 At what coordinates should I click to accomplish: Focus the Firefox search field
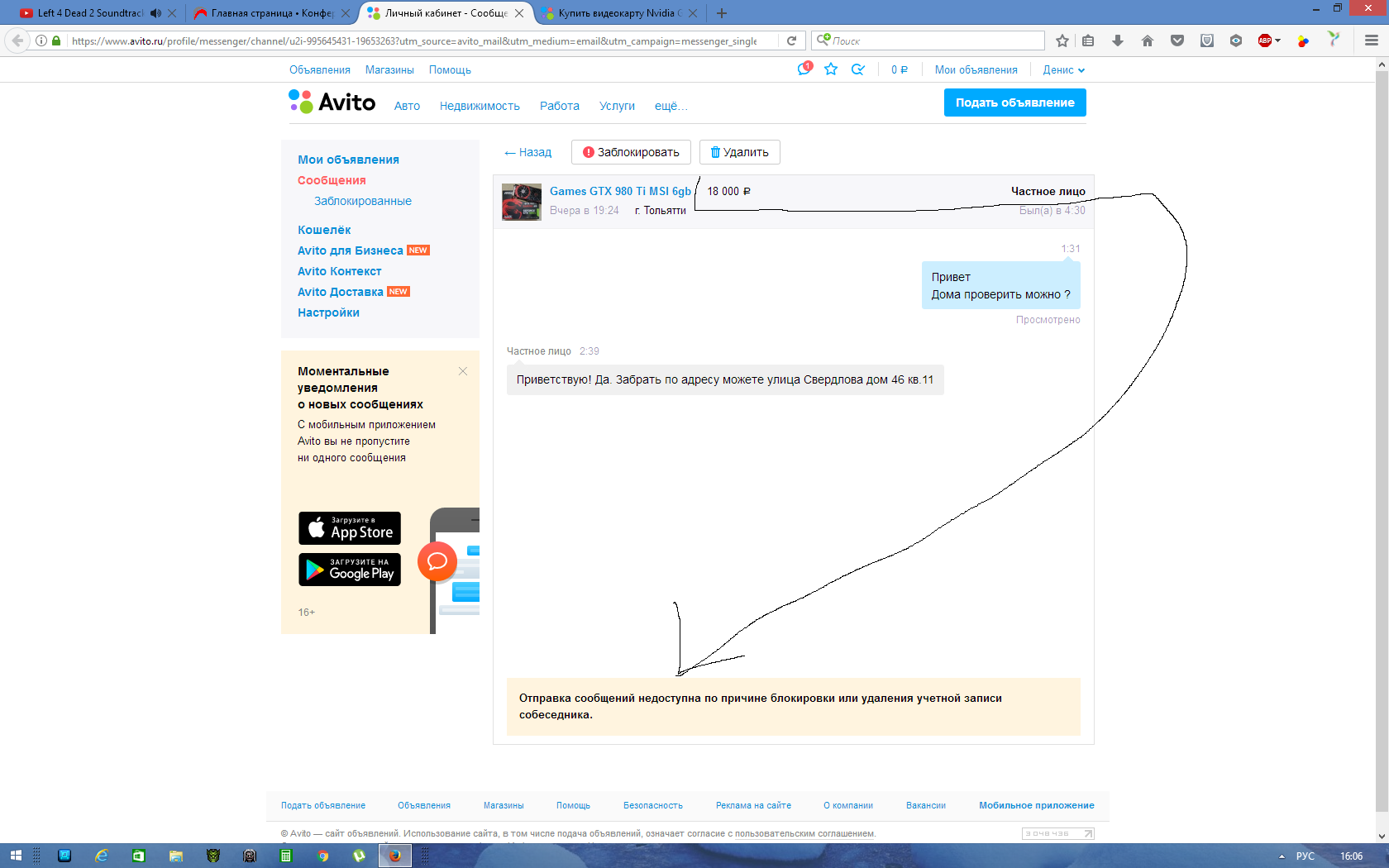click(928, 41)
